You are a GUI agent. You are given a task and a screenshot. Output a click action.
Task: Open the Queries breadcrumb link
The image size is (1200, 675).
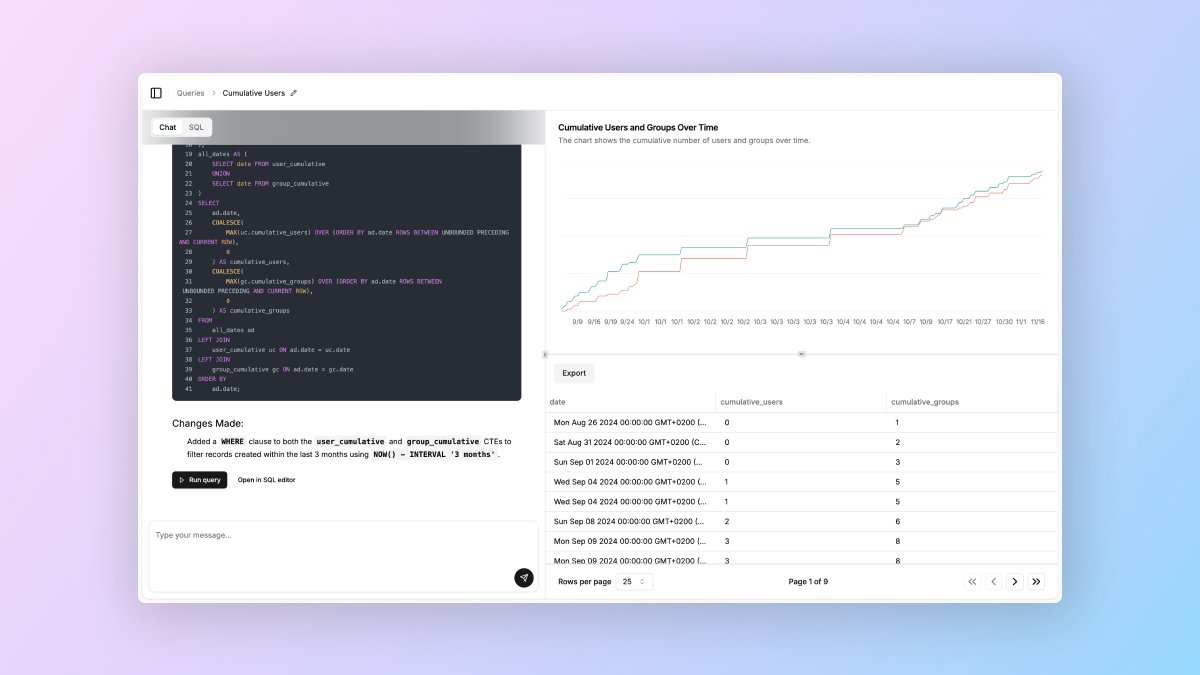(x=190, y=93)
